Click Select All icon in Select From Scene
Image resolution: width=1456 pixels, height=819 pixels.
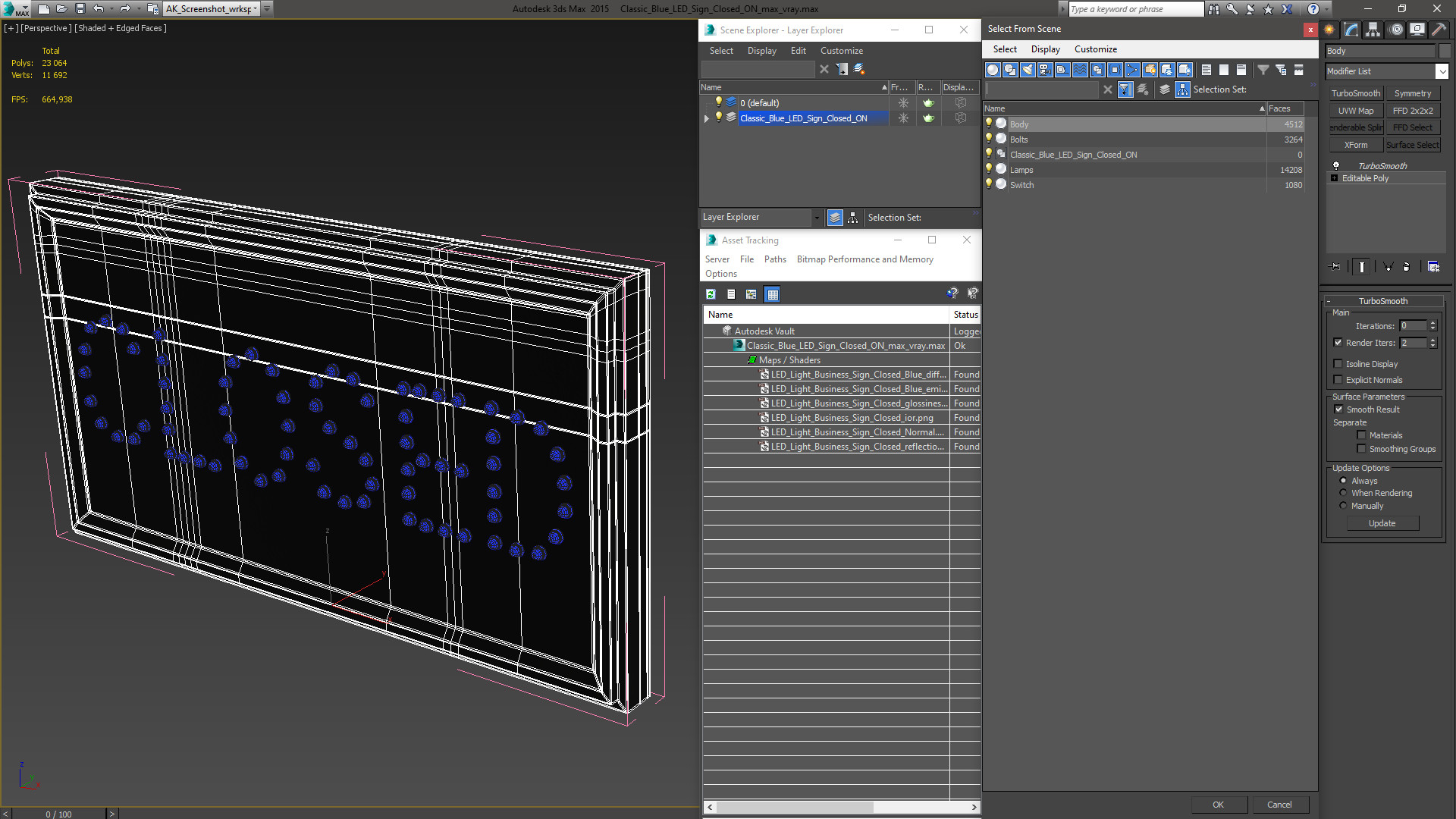tap(1206, 70)
